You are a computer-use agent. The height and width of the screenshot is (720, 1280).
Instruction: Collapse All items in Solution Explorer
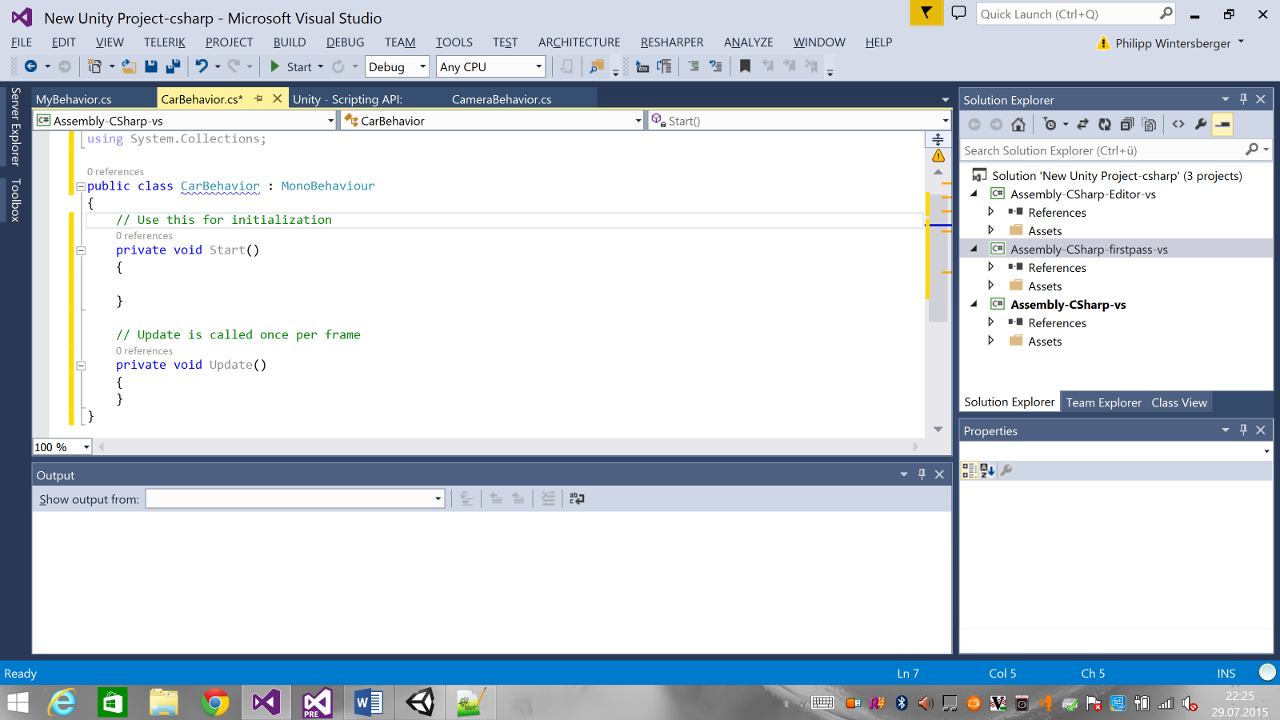[1127, 124]
